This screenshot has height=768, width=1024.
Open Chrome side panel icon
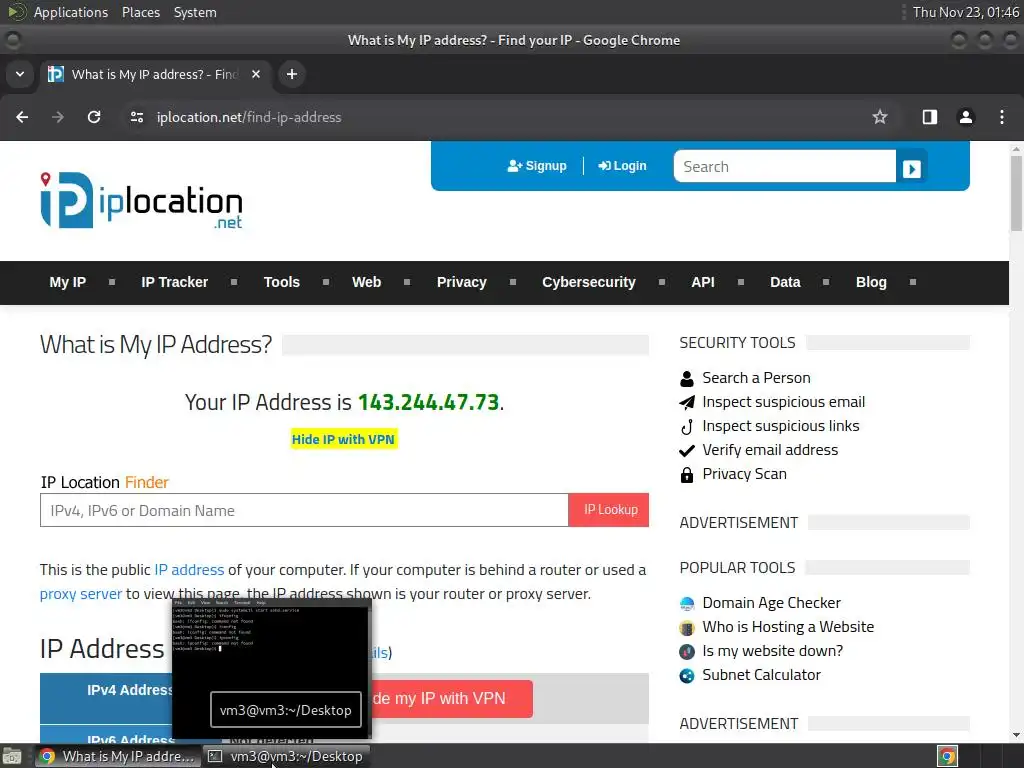pos(930,117)
